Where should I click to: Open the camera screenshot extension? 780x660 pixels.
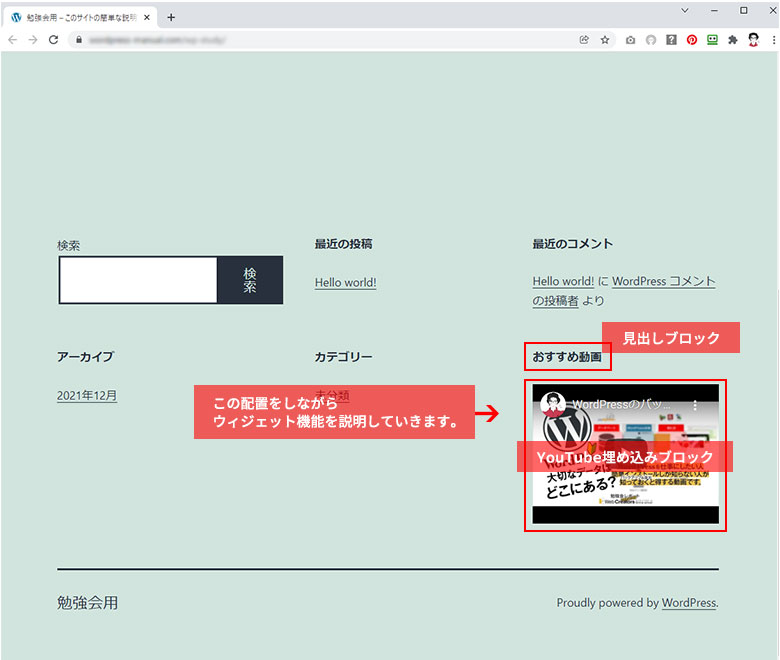click(630, 40)
